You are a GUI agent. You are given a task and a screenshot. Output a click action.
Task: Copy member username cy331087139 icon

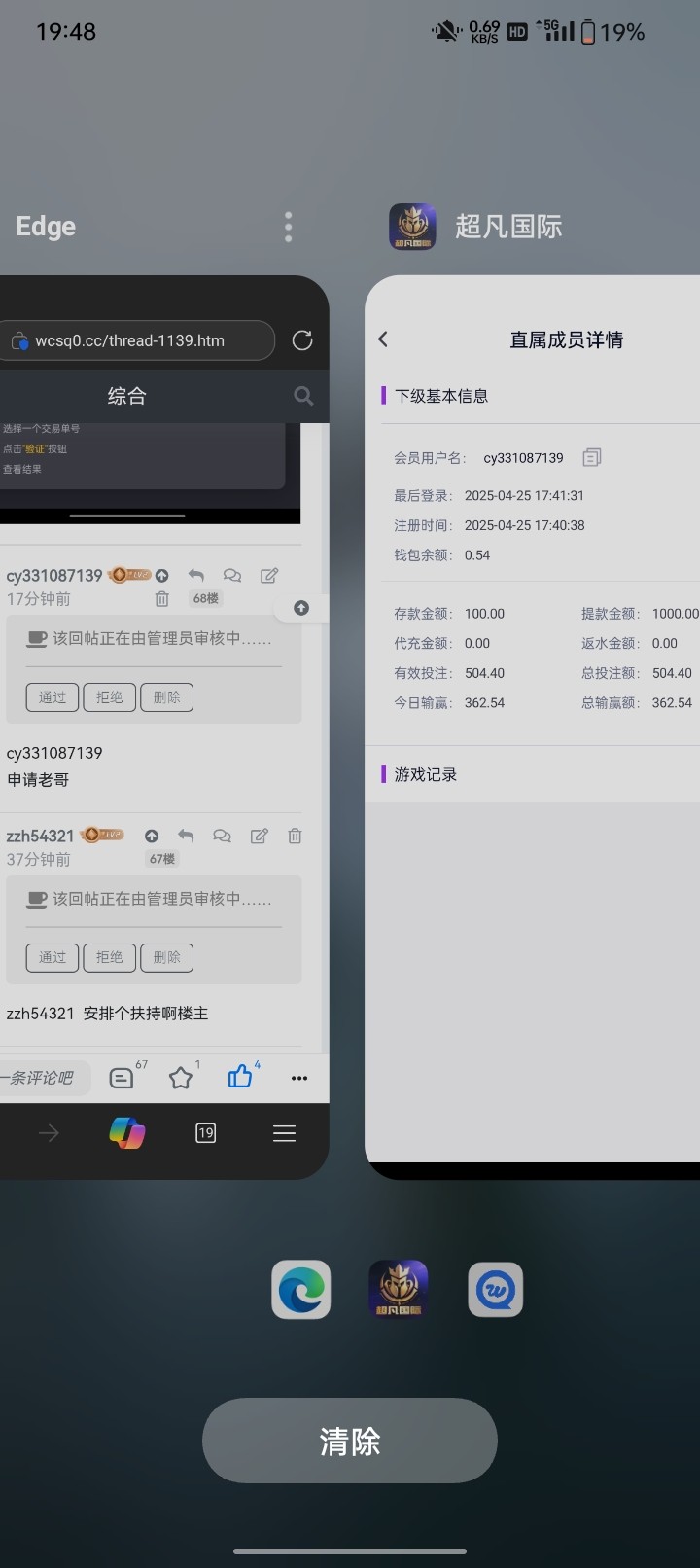click(591, 457)
